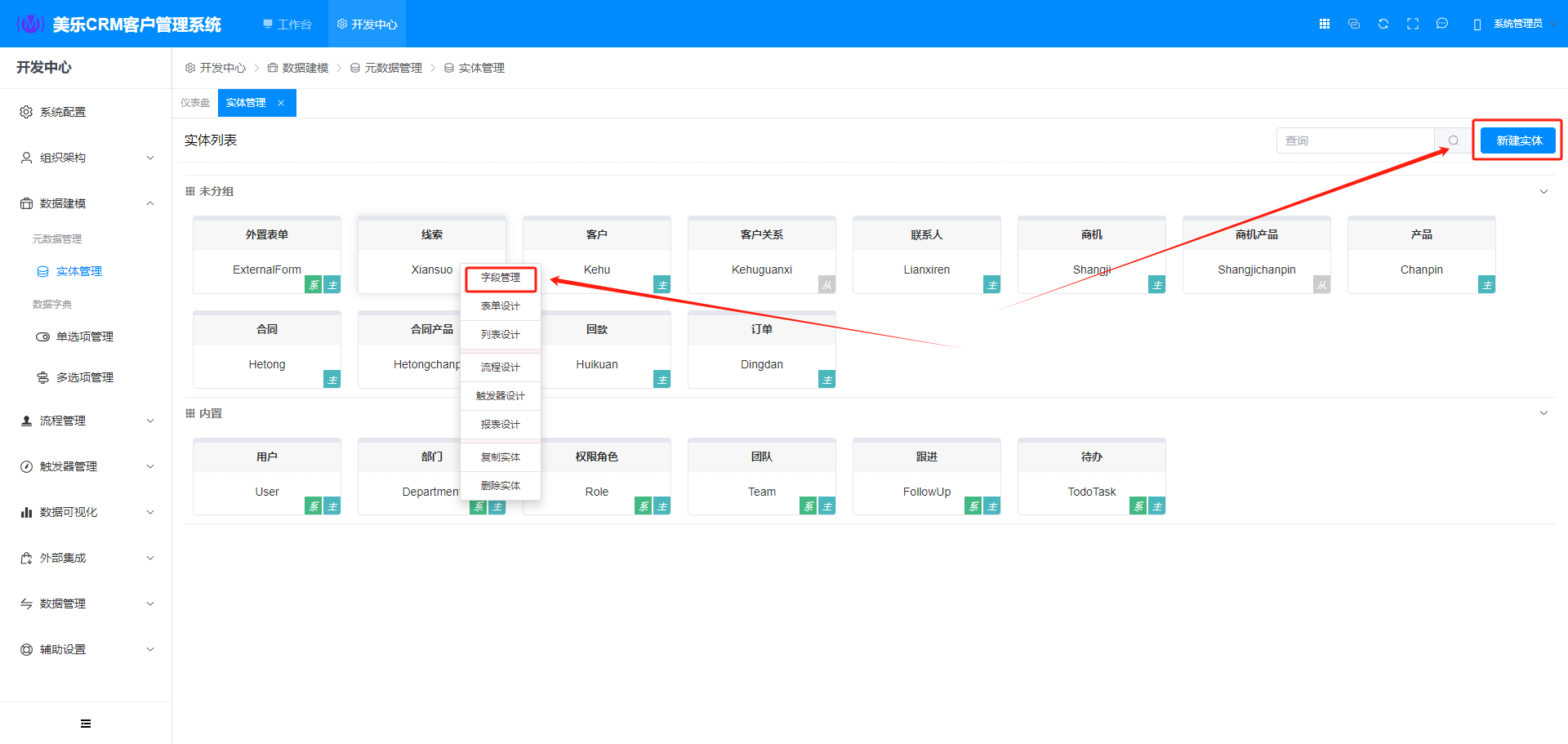The image size is (1568, 744).
Task: Collapse the 未分组 group section
Action: [x=1543, y=192]
